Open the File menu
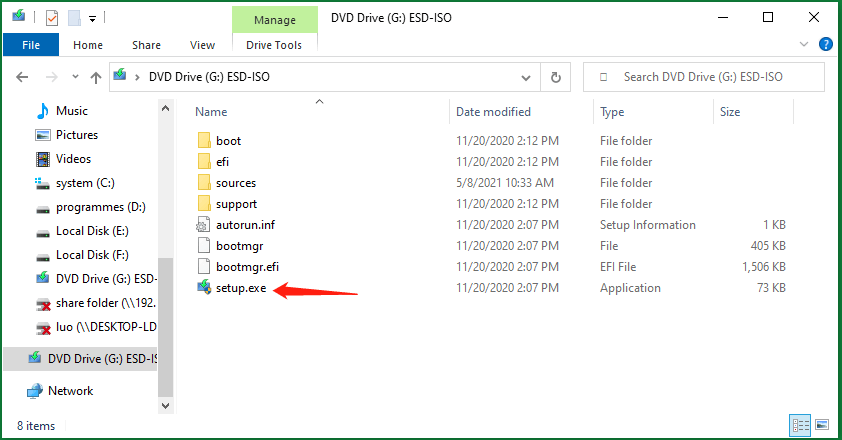842x440 pixels. (31, 45)
